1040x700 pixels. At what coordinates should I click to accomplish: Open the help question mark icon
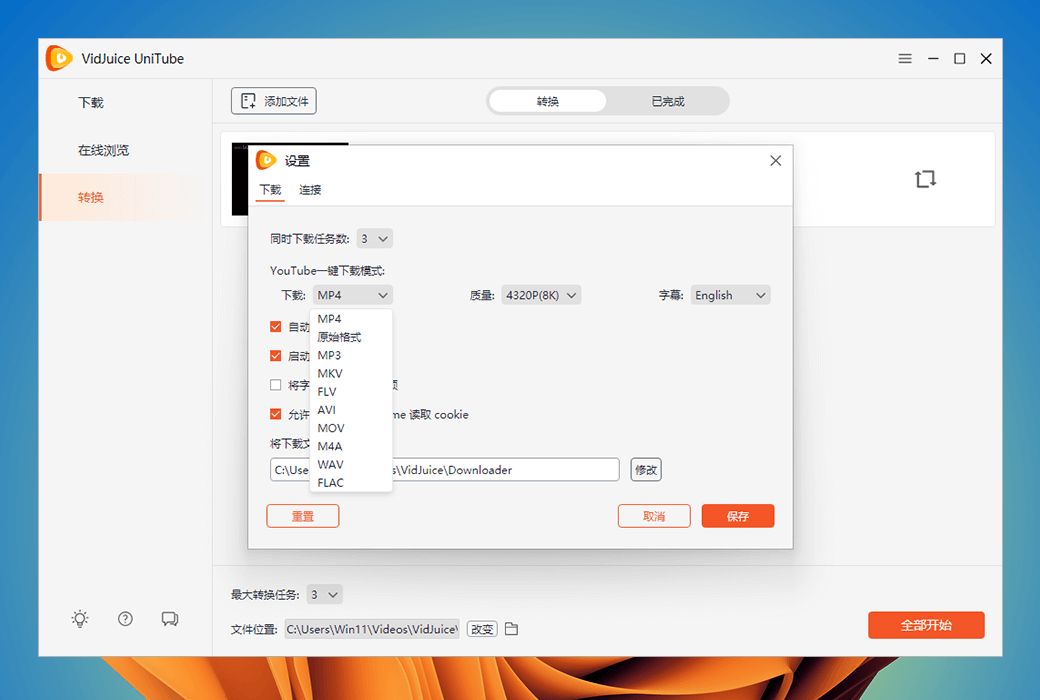125,619
